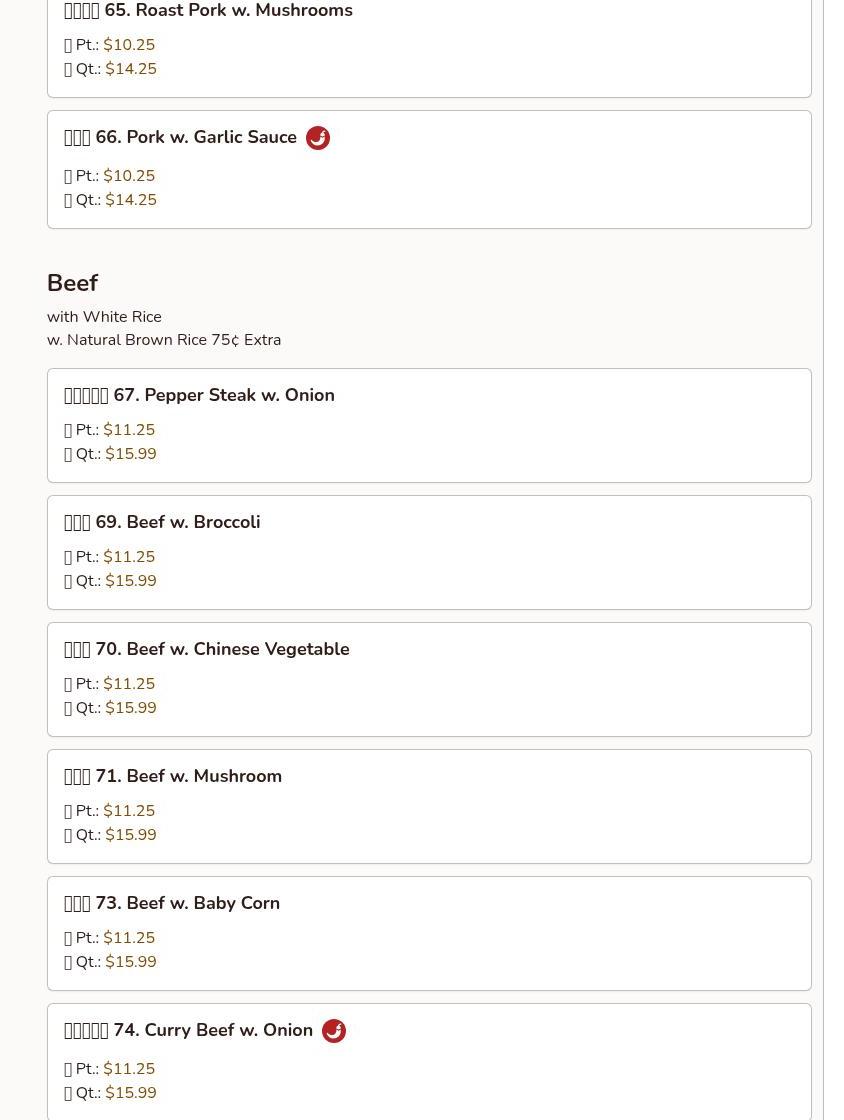The image size is (844, 1120).
Task: Click the quart price of Beef w. Chinese Vegetable
Action: 131,708
